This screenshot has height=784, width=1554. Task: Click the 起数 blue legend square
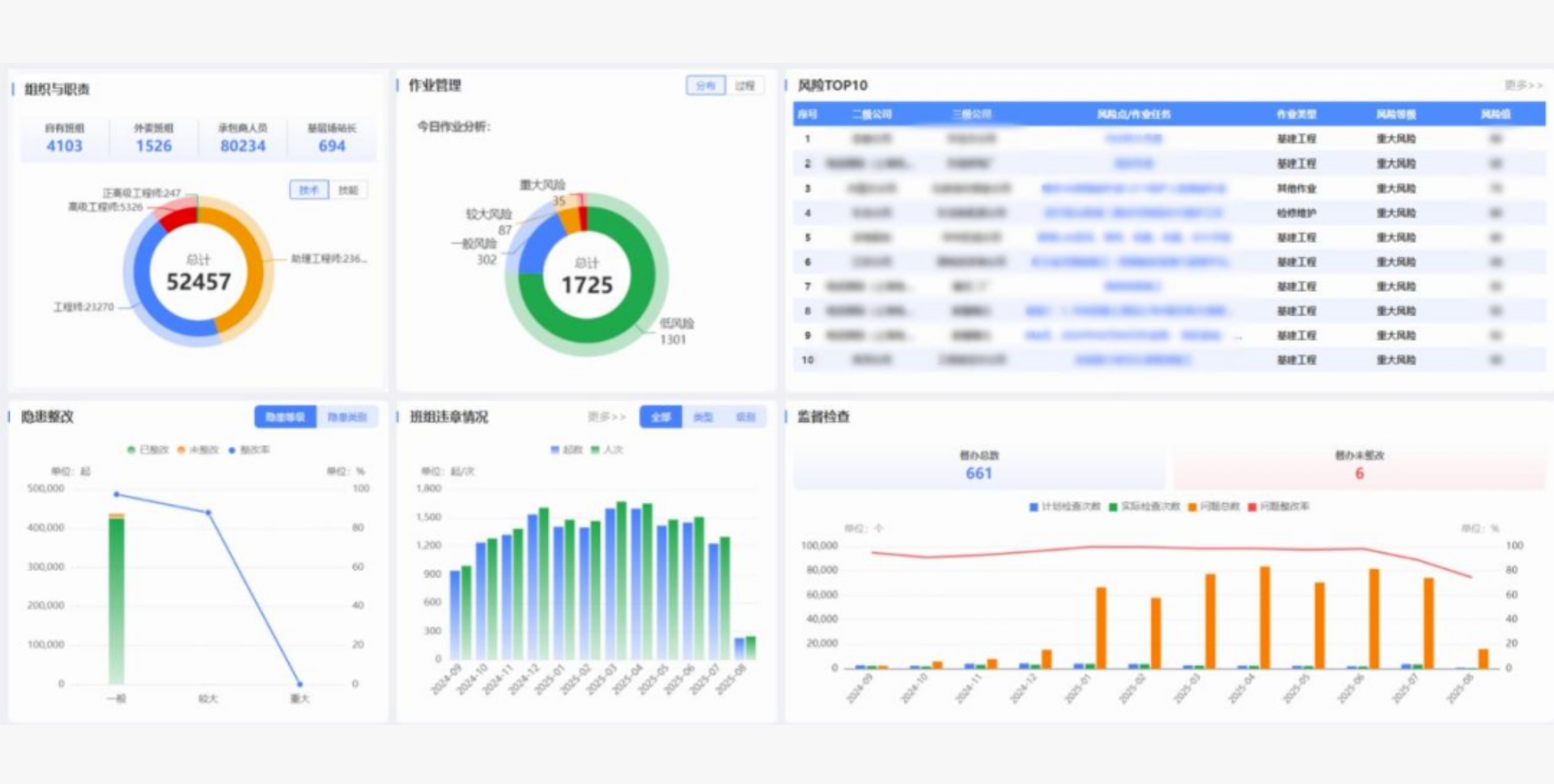click(555, 450)
